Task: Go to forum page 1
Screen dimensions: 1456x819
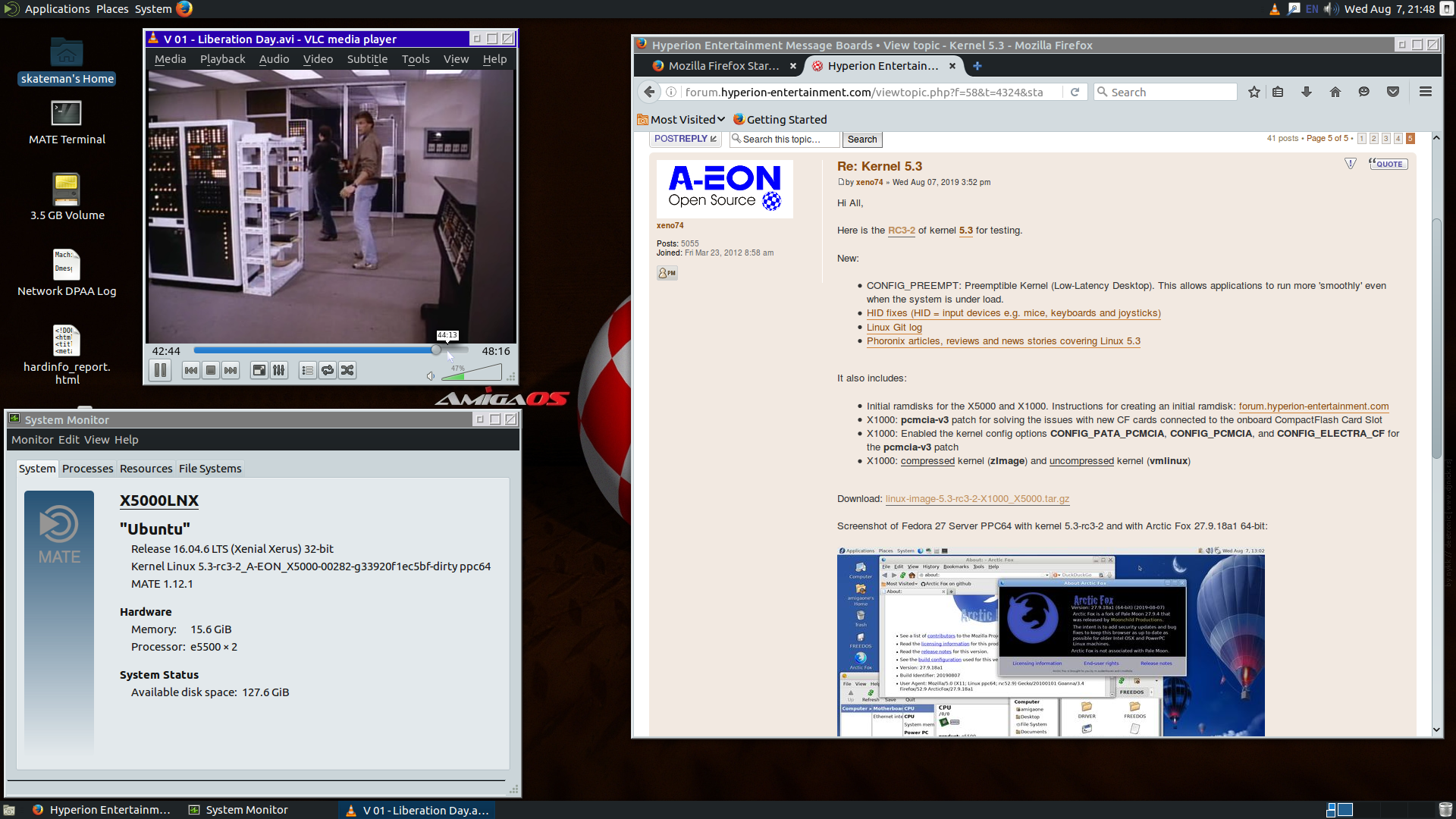Action: pos(1361,138)
